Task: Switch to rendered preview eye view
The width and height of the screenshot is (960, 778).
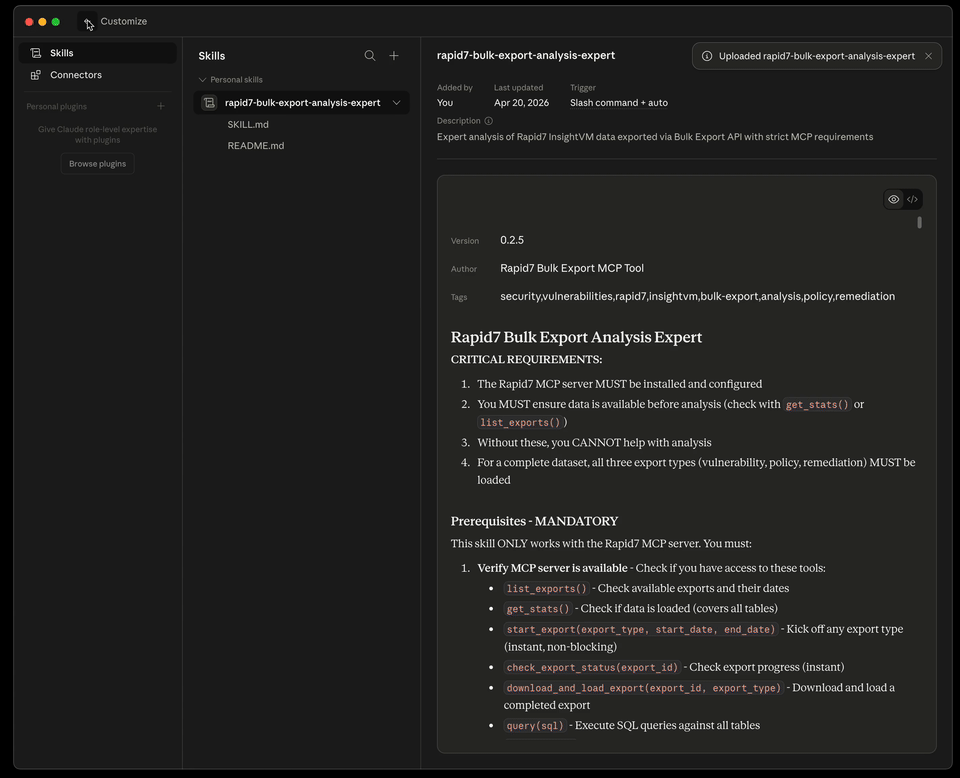Action: [x=894, y=199]
